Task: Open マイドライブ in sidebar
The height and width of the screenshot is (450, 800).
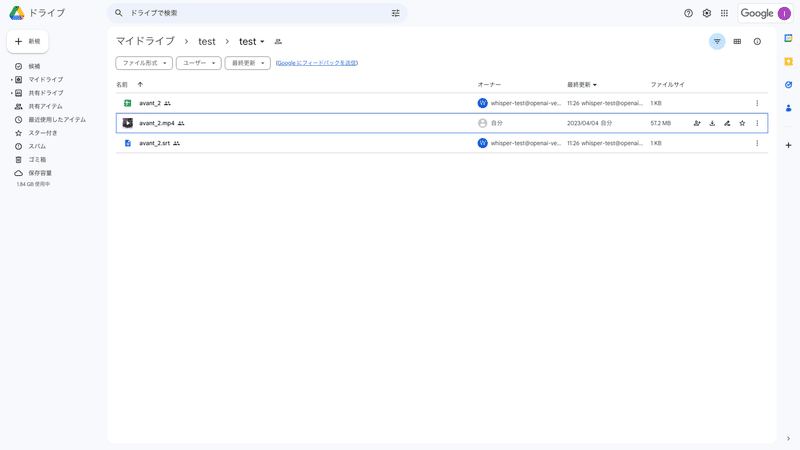Action: pyautogui.click(x=45, y=80)
